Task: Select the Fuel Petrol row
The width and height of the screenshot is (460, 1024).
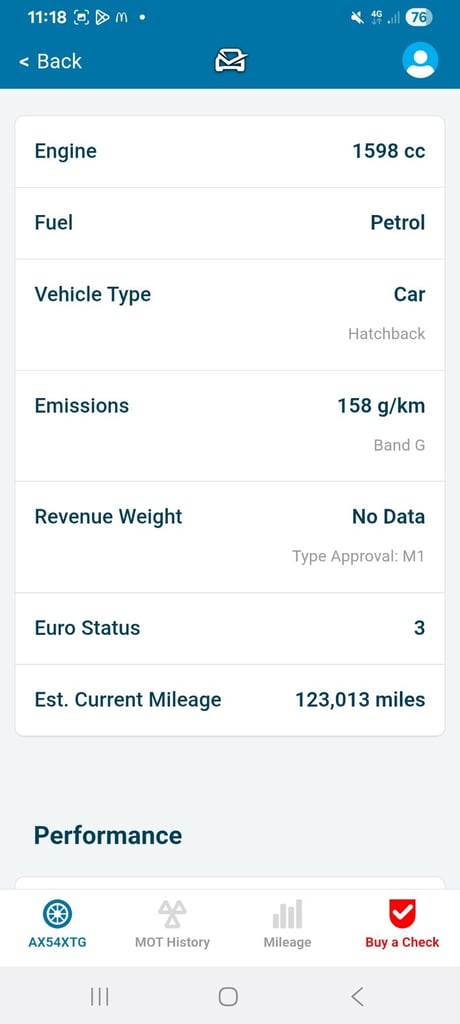Action: pyautogui.click(x=230, y=223)
